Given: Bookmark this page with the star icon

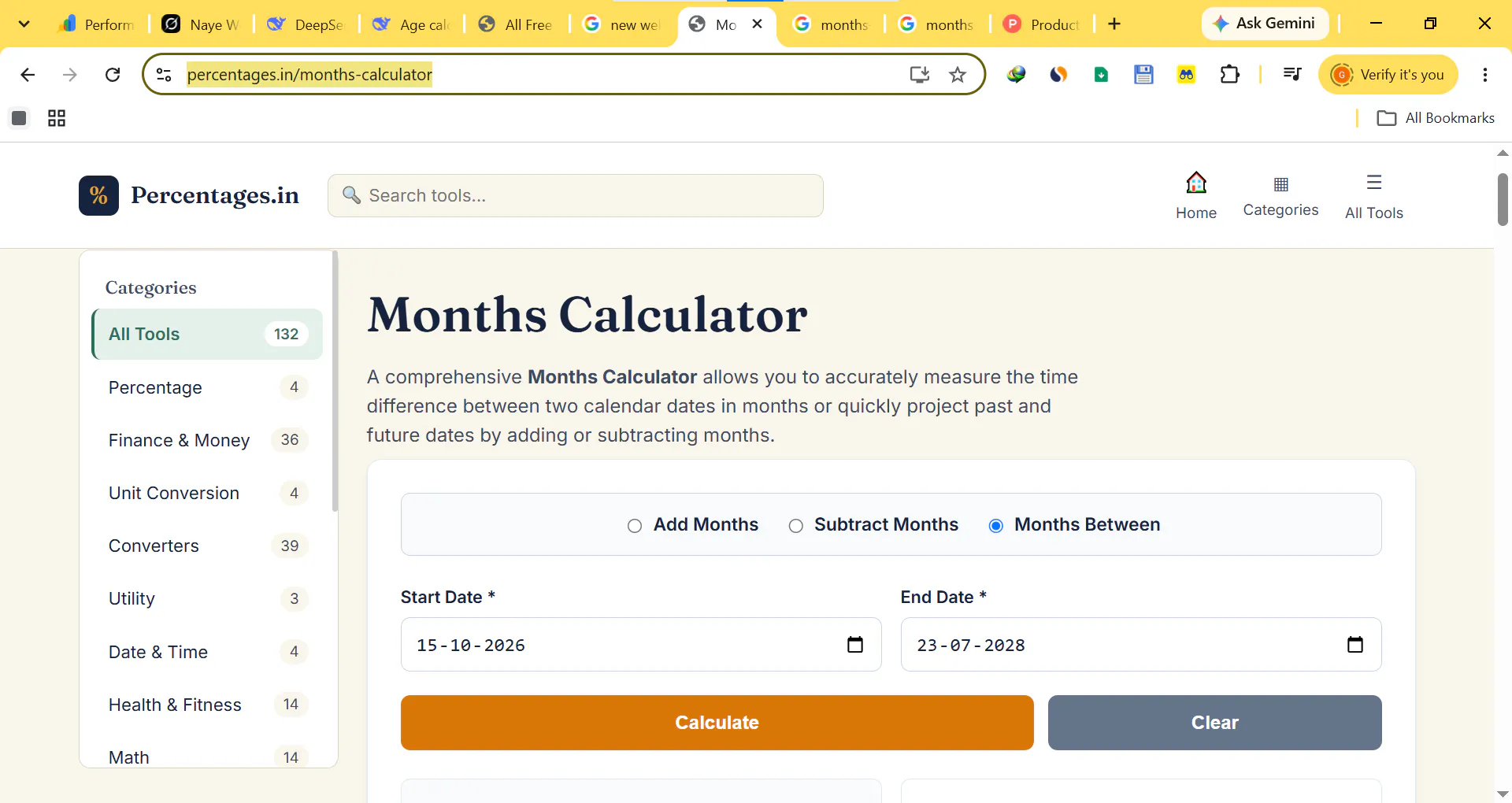Looking at the screenshot, I should [x=957, y=75].
